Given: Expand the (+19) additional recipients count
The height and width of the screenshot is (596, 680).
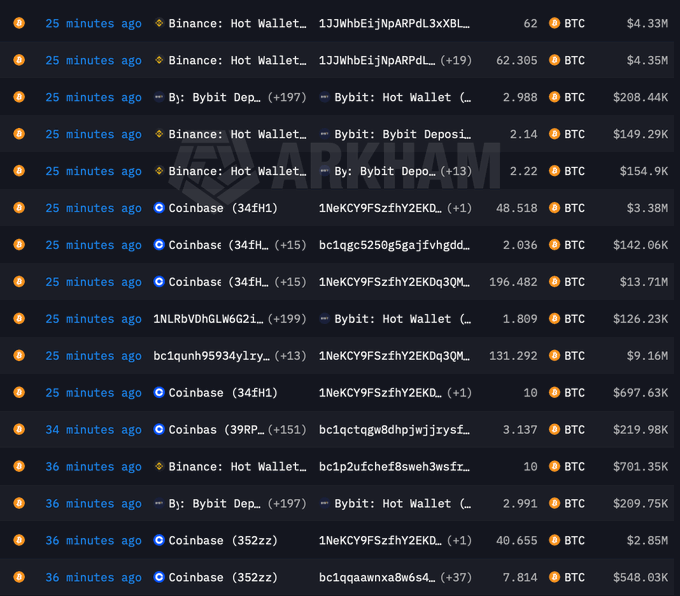Looking at the screenshot, I should click(456, 60).
